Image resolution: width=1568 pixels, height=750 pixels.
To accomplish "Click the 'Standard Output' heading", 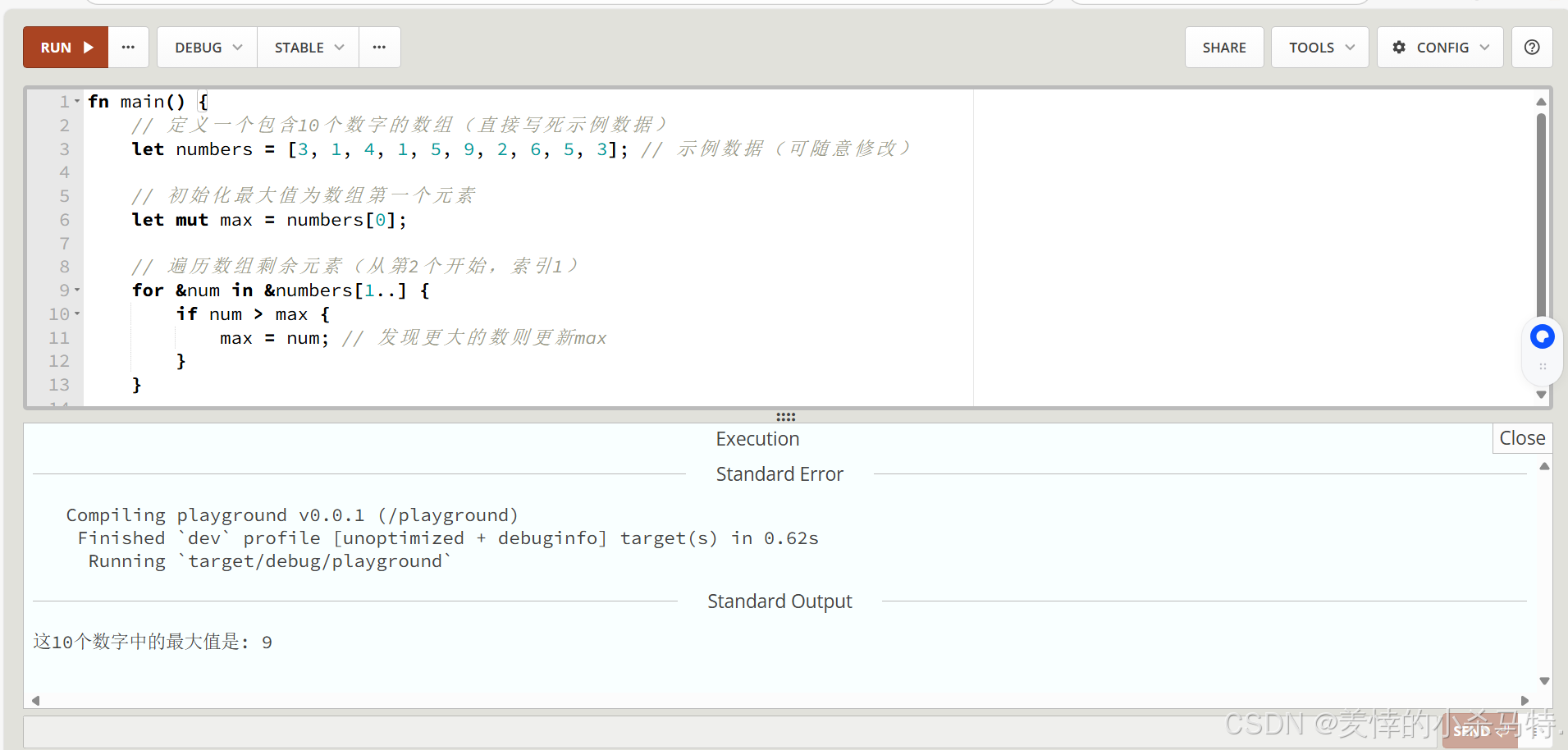I will click(x=779, y=601).
